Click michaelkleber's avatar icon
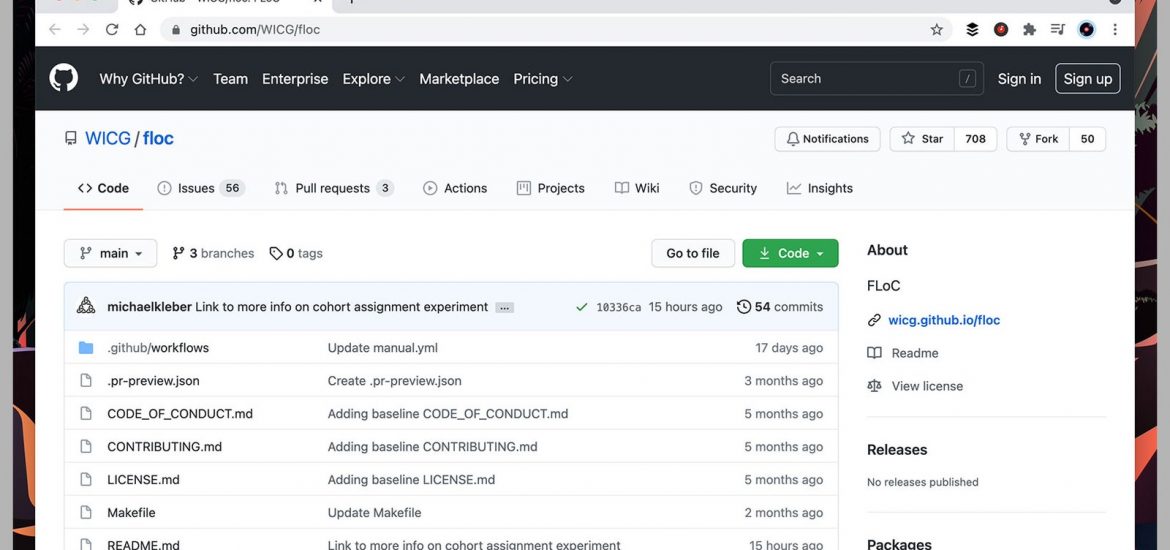Screen dimensions: 1170x550 (86, 306)
